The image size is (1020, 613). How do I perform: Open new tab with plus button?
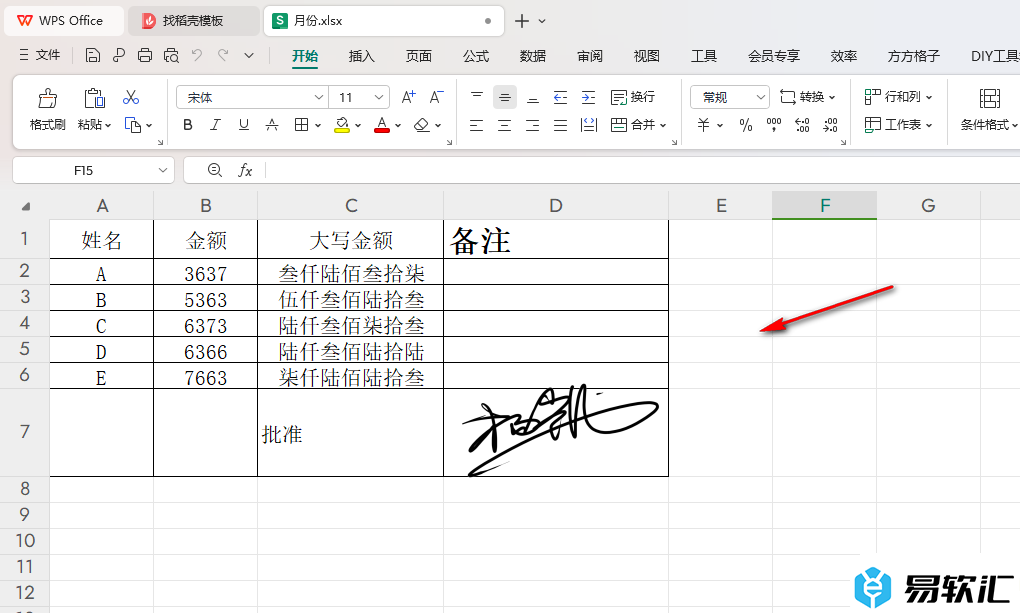[522, 21]
